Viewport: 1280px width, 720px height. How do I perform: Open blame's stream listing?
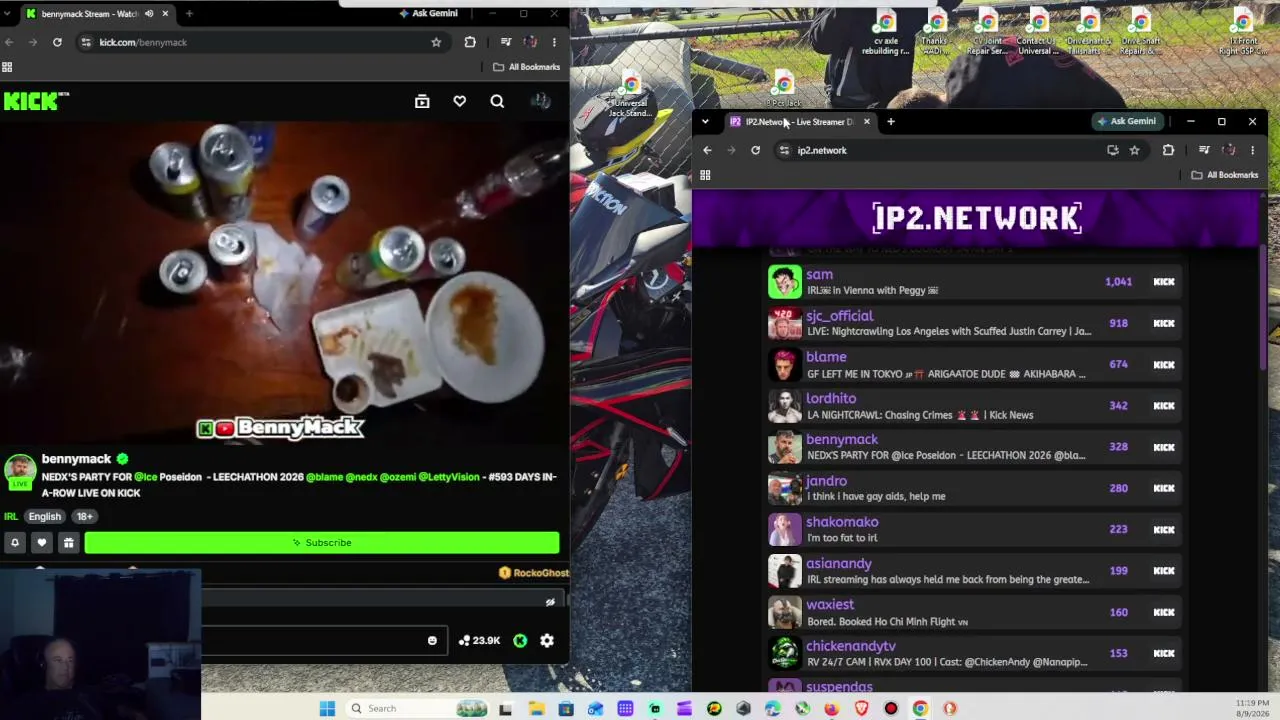point(975,364)
